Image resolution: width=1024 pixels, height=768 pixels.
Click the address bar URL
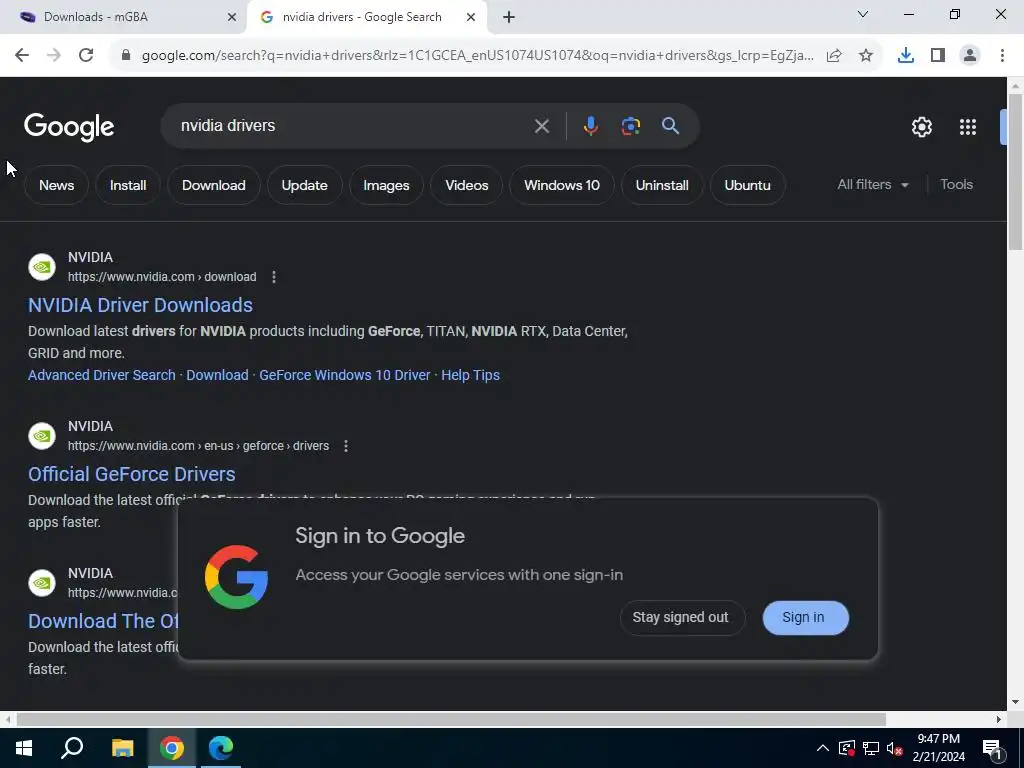477,56
